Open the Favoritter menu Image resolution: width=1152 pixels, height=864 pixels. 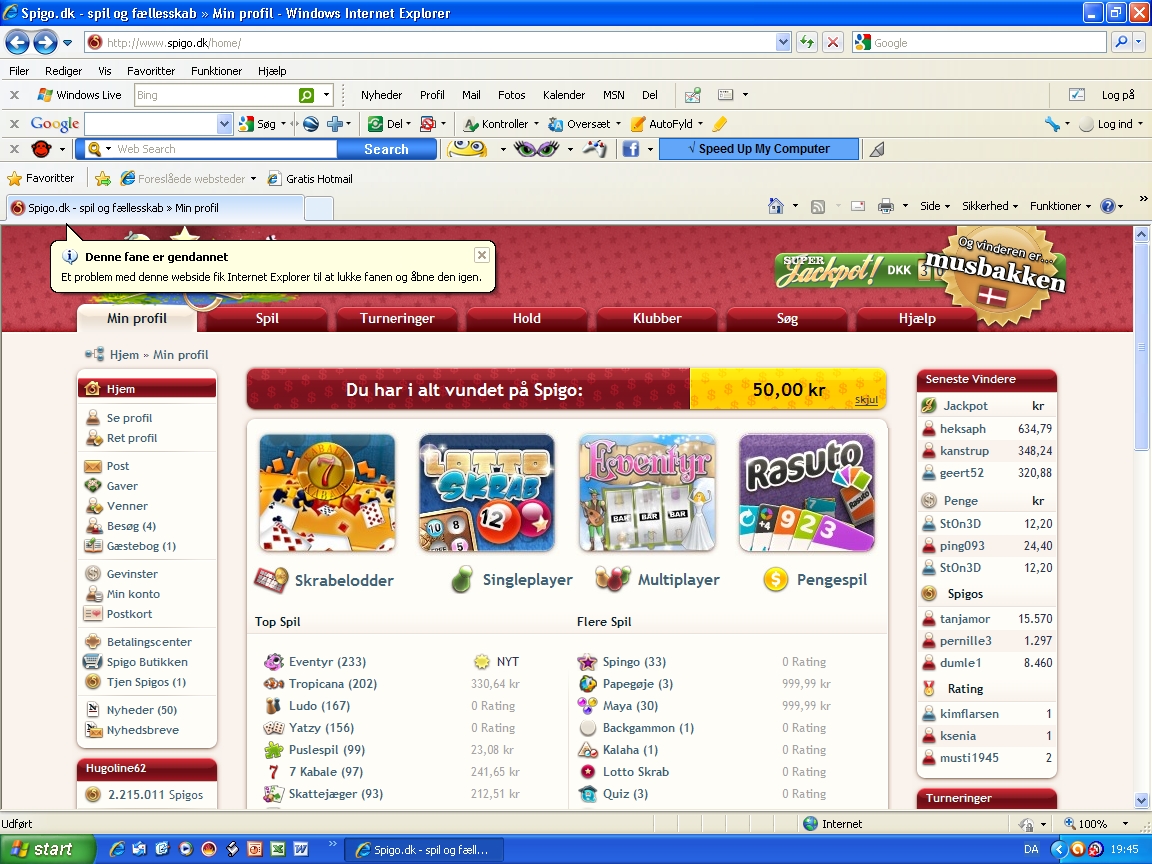pos(150,71)
